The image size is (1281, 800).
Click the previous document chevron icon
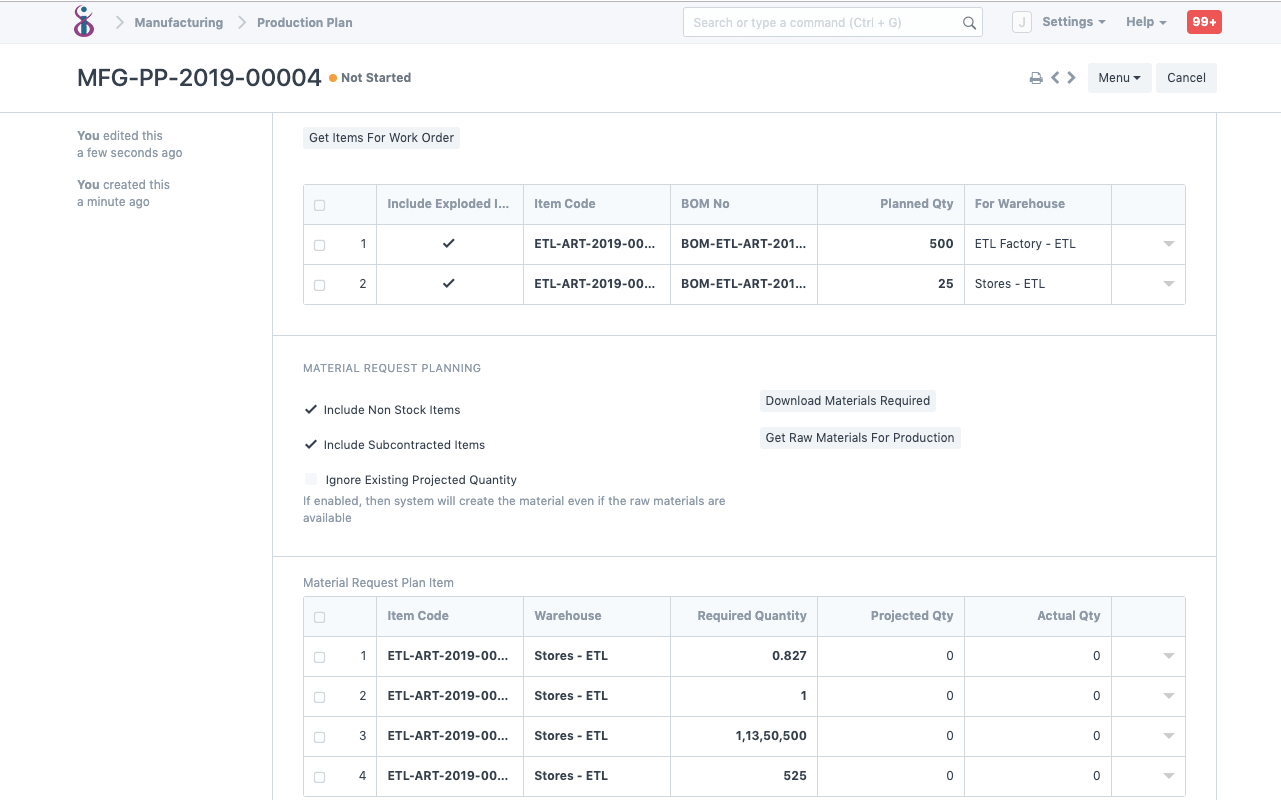(x=1054, y=77)
